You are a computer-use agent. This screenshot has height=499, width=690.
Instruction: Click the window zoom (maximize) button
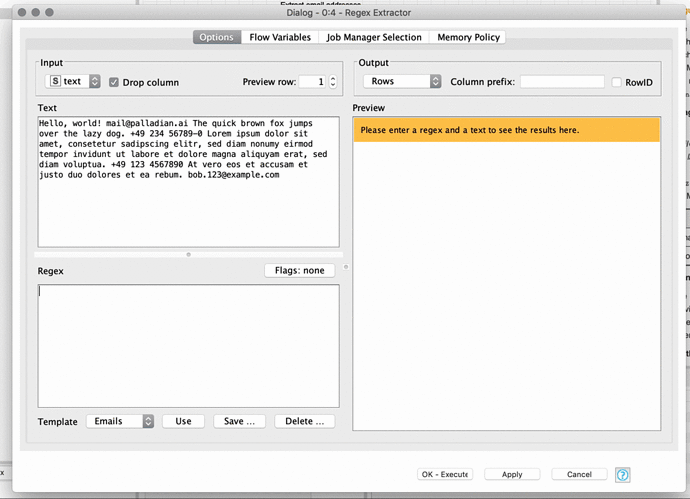(x=49, y=12)
